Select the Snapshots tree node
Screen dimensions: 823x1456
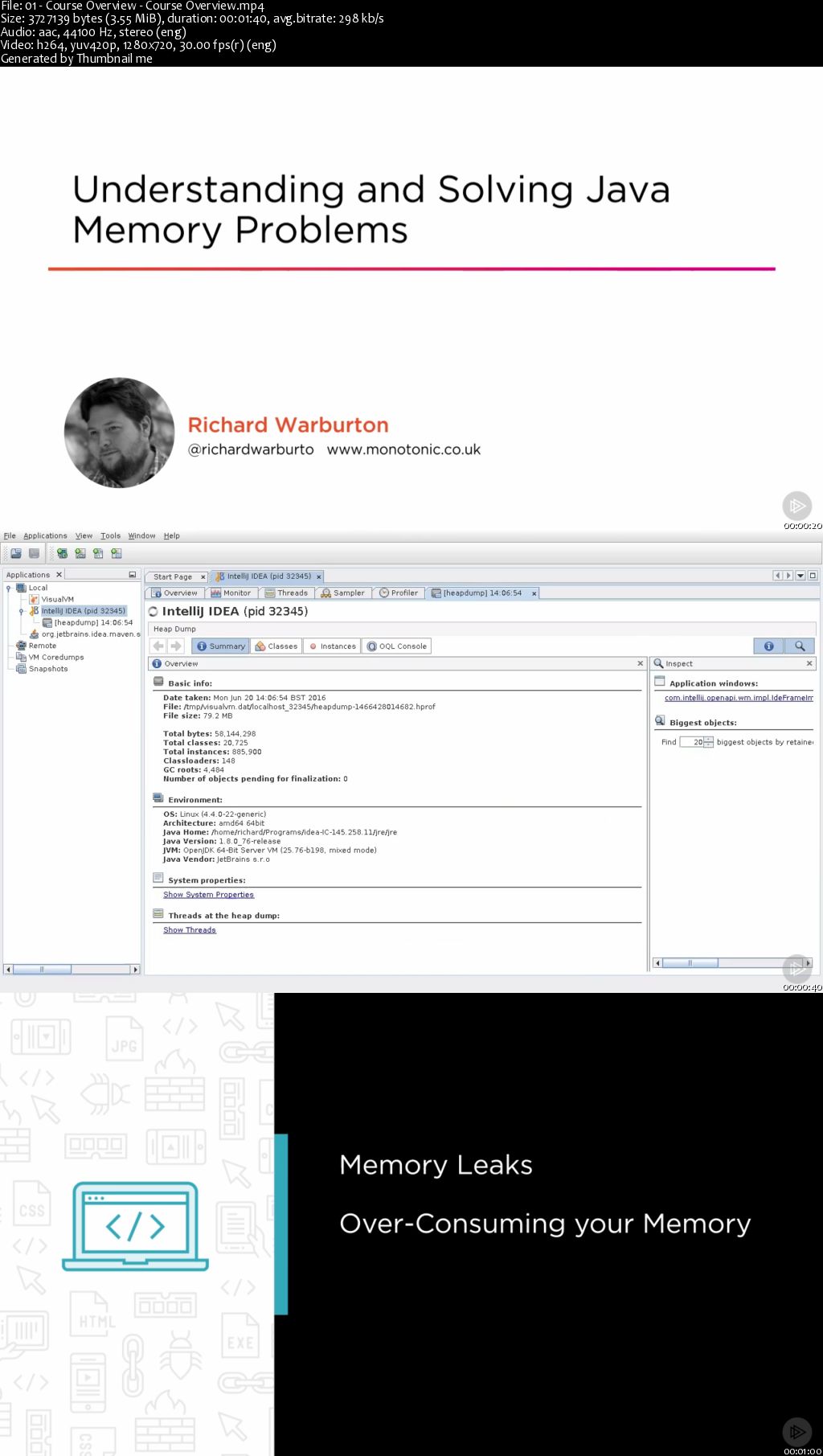48,669
